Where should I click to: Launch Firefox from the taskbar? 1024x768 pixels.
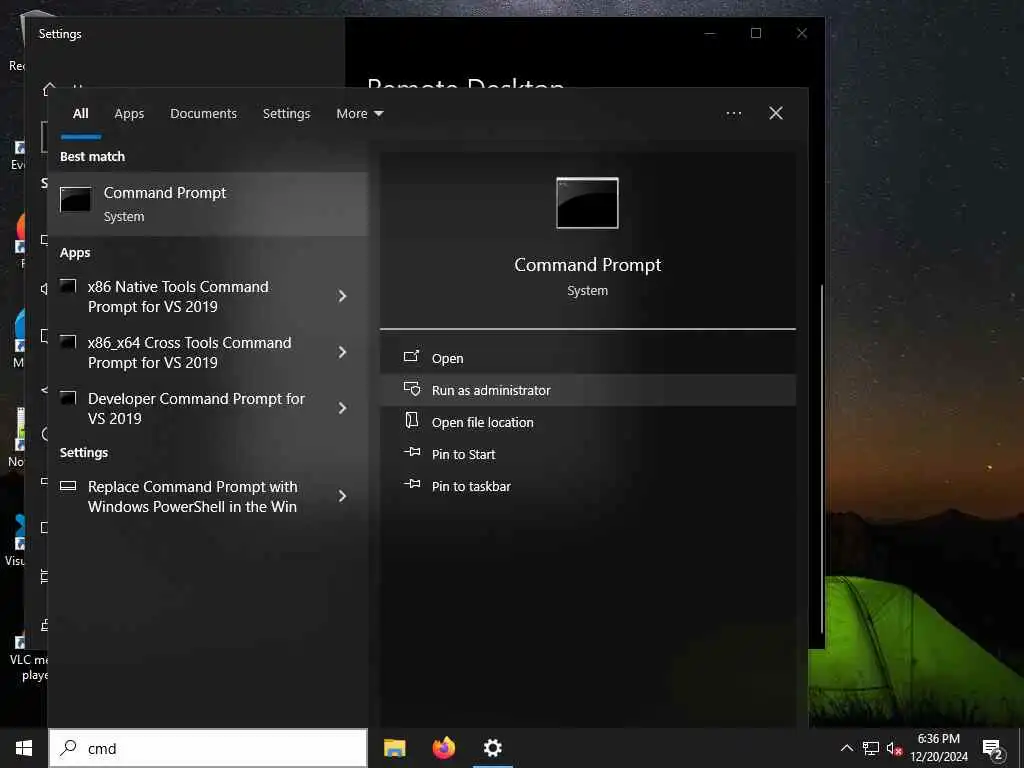(x=444, y=748)
